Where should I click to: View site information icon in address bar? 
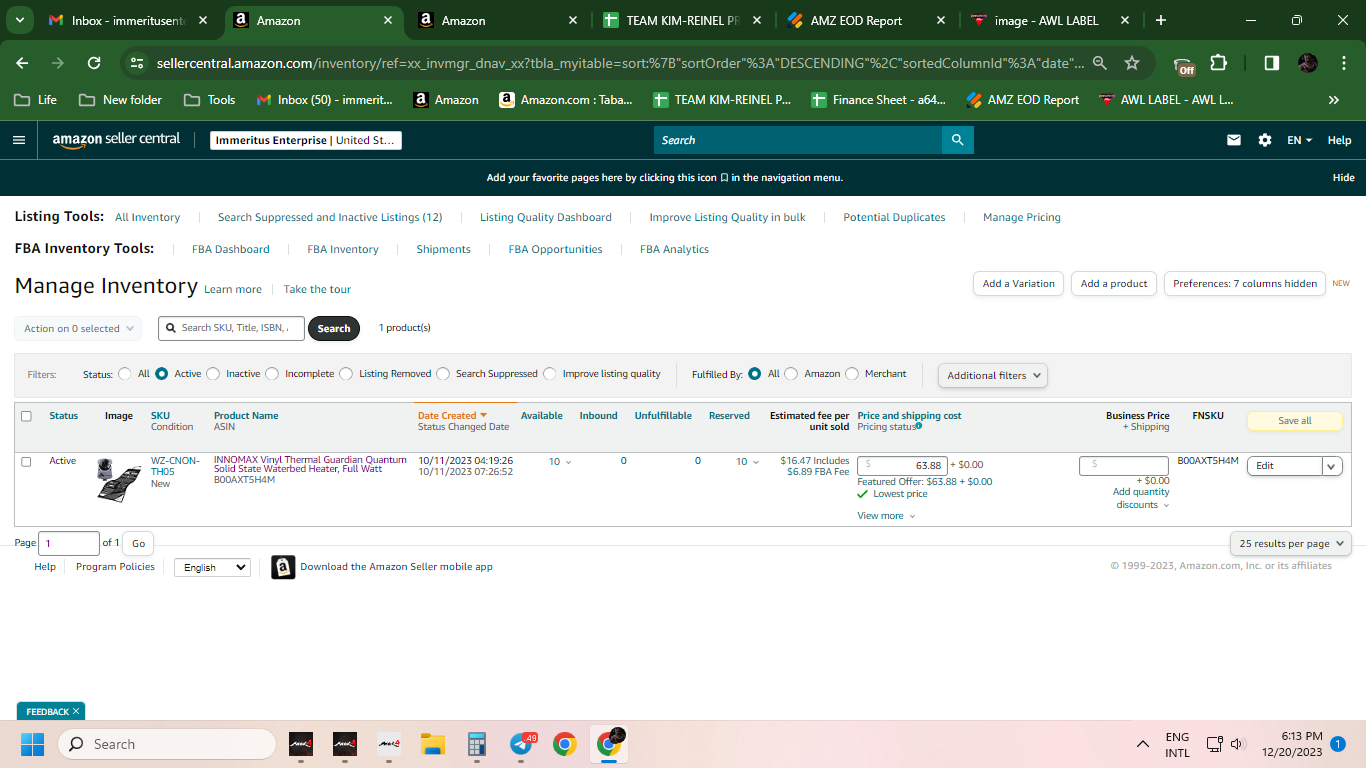pos(137,63)
